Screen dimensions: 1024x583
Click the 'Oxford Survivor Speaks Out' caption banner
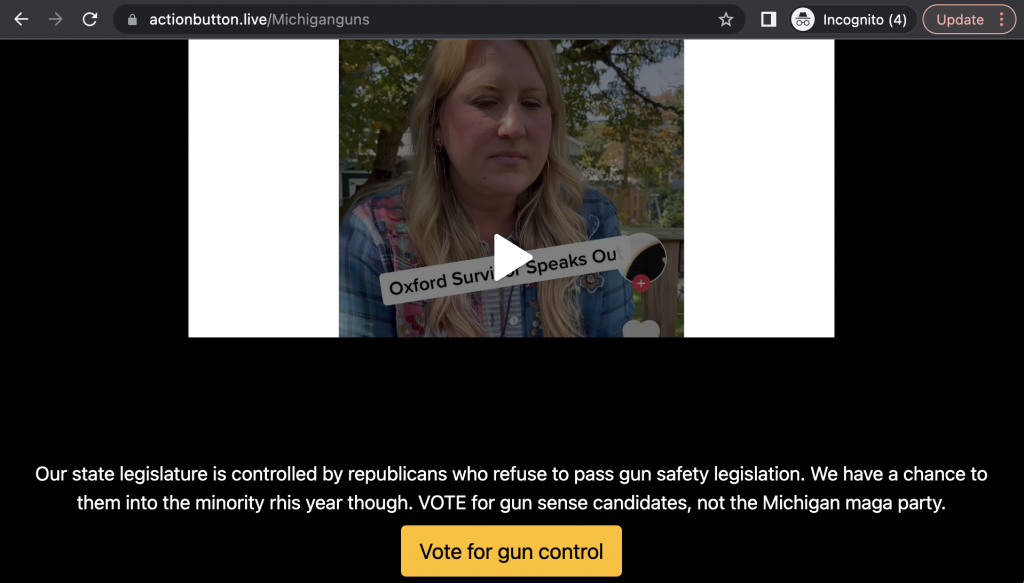click(504, 272)
